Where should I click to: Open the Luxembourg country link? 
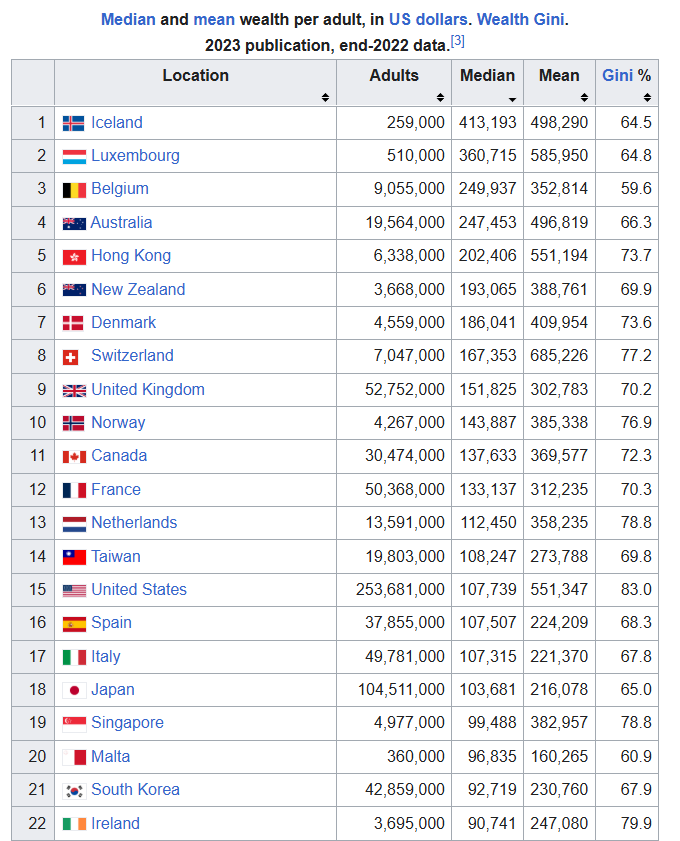click(x=135, y=156)
